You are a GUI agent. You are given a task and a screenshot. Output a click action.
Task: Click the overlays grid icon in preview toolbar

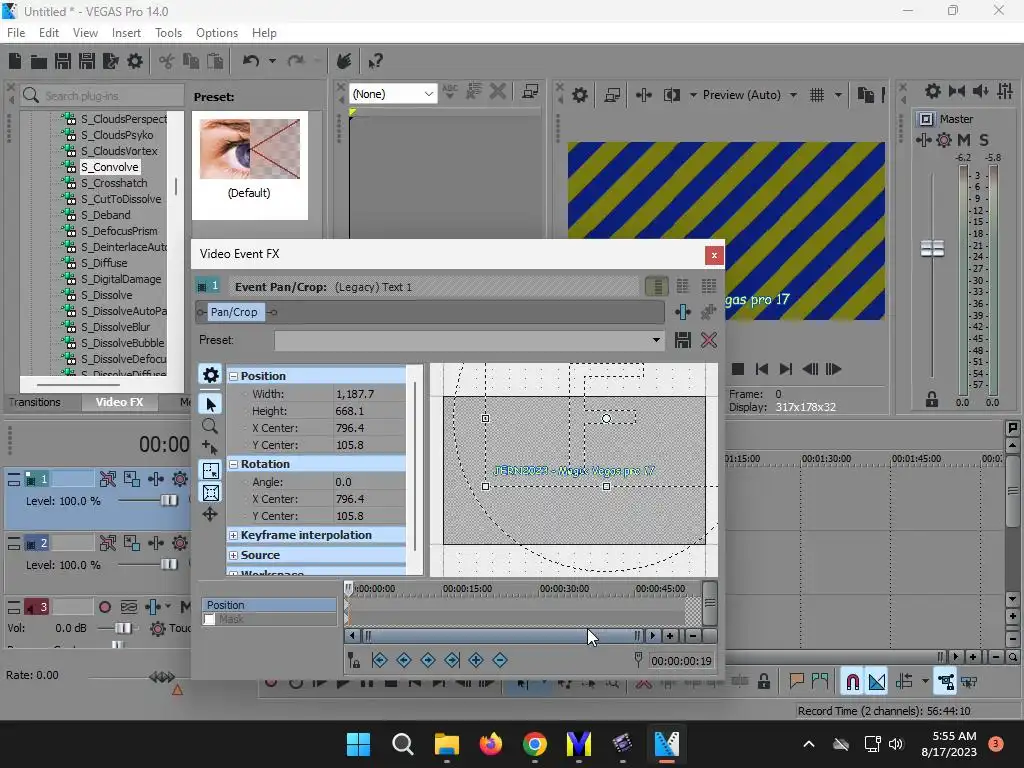point(817,95)
